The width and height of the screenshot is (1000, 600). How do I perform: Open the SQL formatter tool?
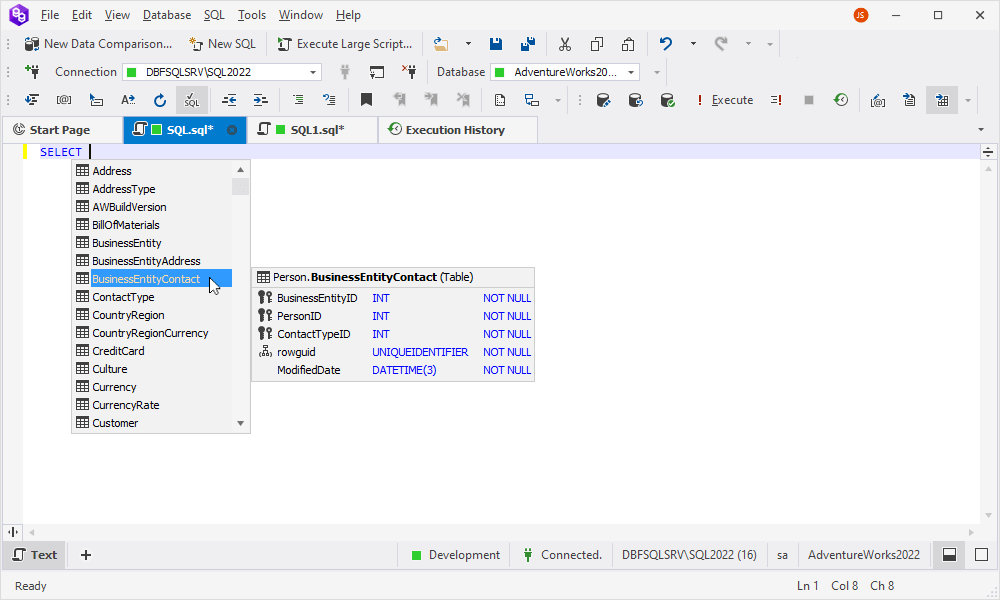click(191, 100)
